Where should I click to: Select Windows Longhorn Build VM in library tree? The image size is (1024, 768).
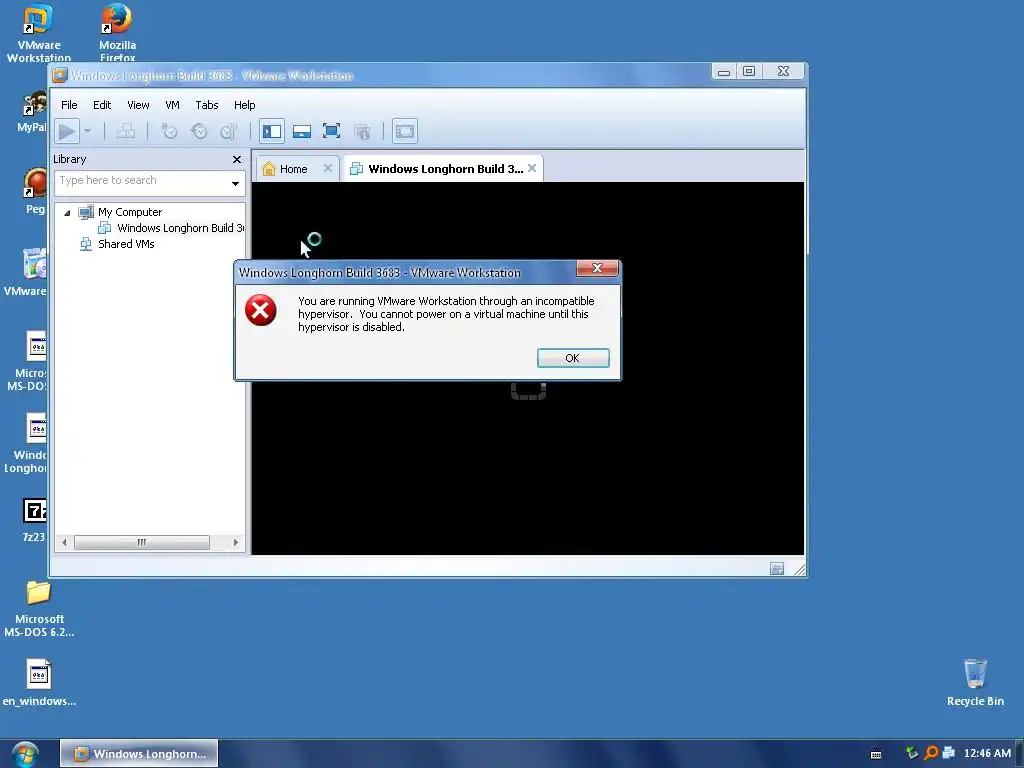click(180, 228)
